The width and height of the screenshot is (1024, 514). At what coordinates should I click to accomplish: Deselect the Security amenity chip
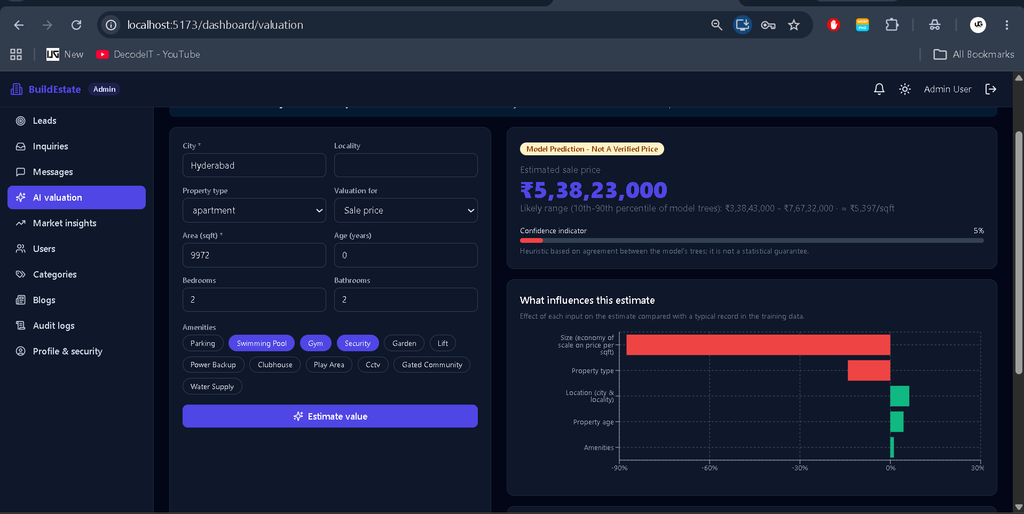click(357, 343)
